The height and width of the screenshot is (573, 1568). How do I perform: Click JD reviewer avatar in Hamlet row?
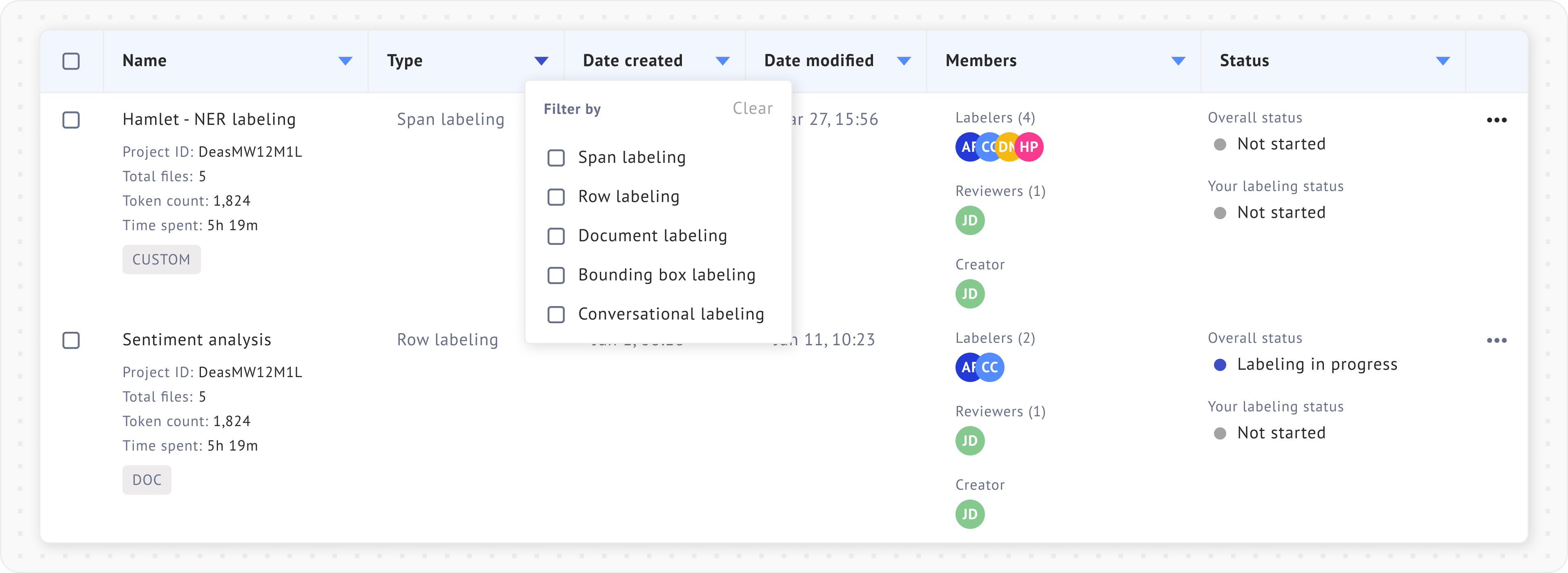point(970,220)
